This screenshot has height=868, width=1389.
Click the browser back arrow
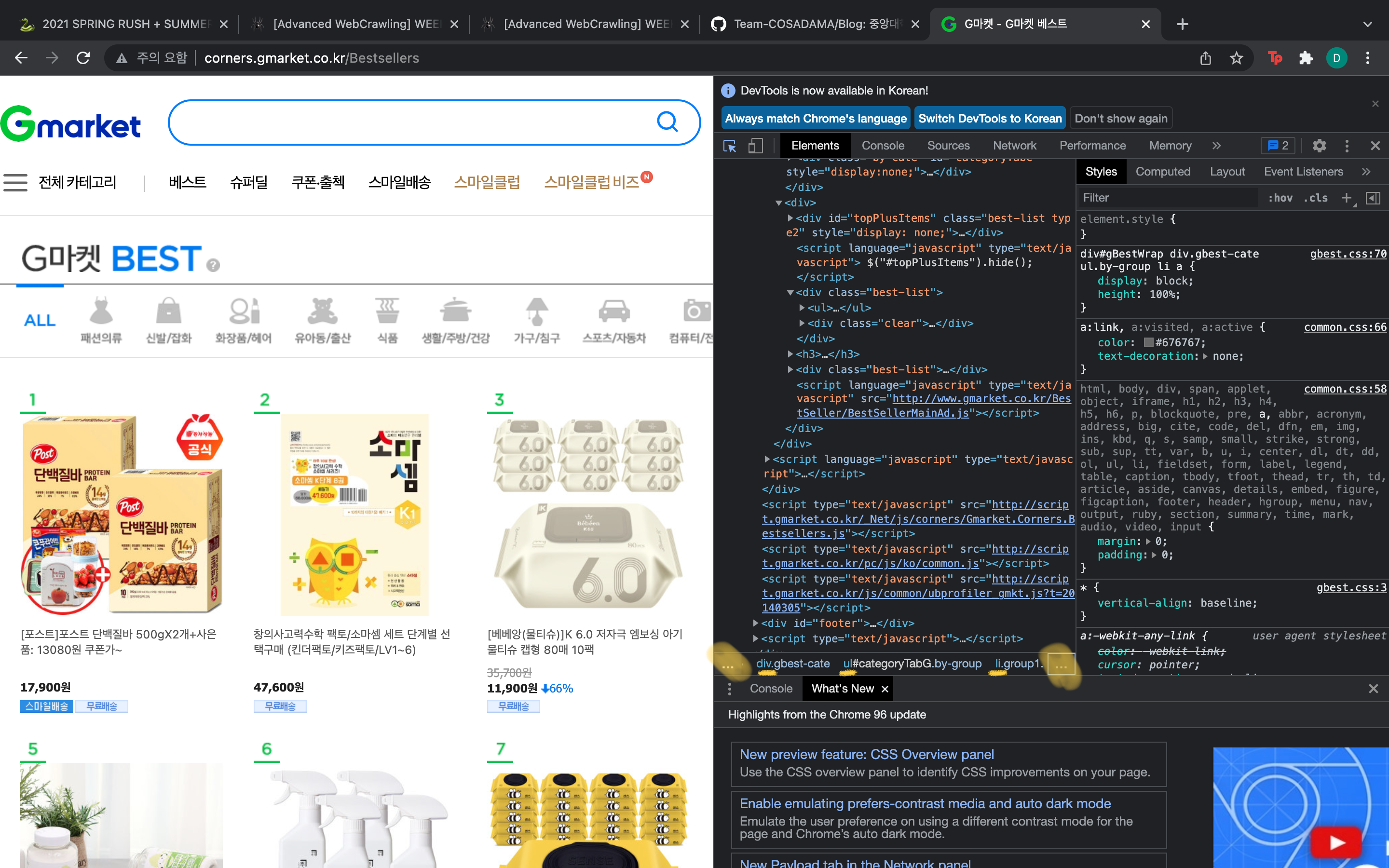point(21,58)
